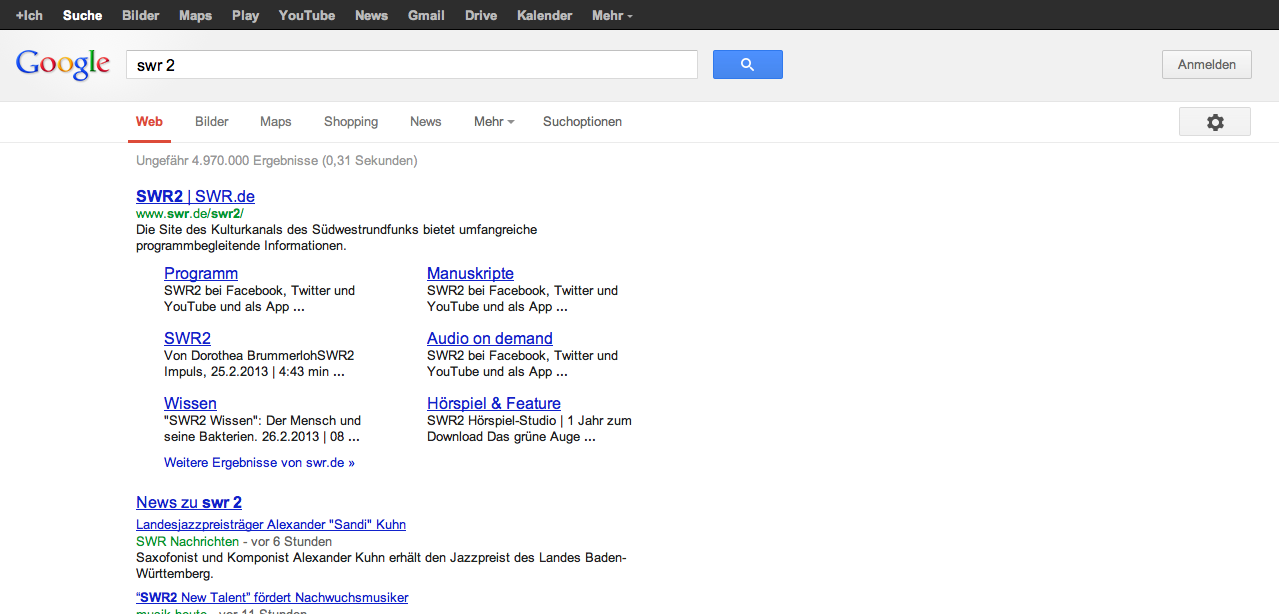The image size is (1279, 614).
Task: Open the Programm sitelink
Action: tap(201, 273)
